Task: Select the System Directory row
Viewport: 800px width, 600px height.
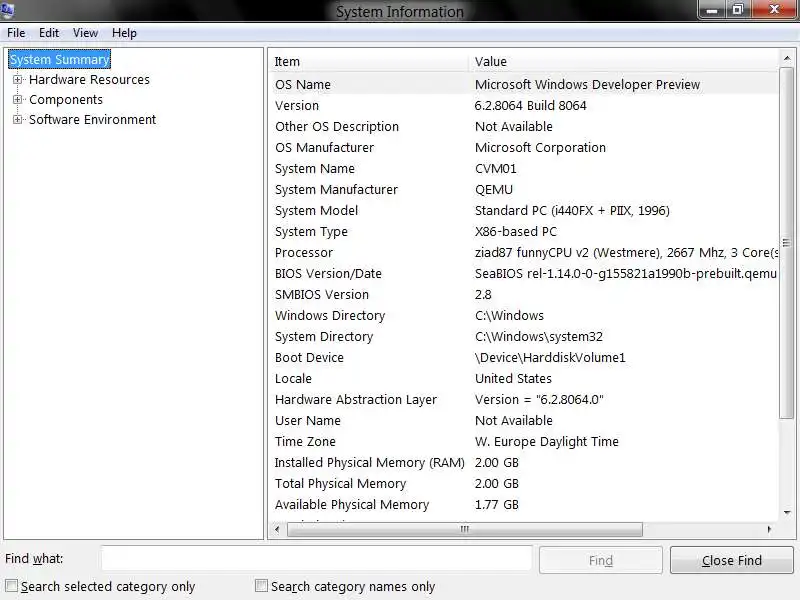Action: [523, 336]
